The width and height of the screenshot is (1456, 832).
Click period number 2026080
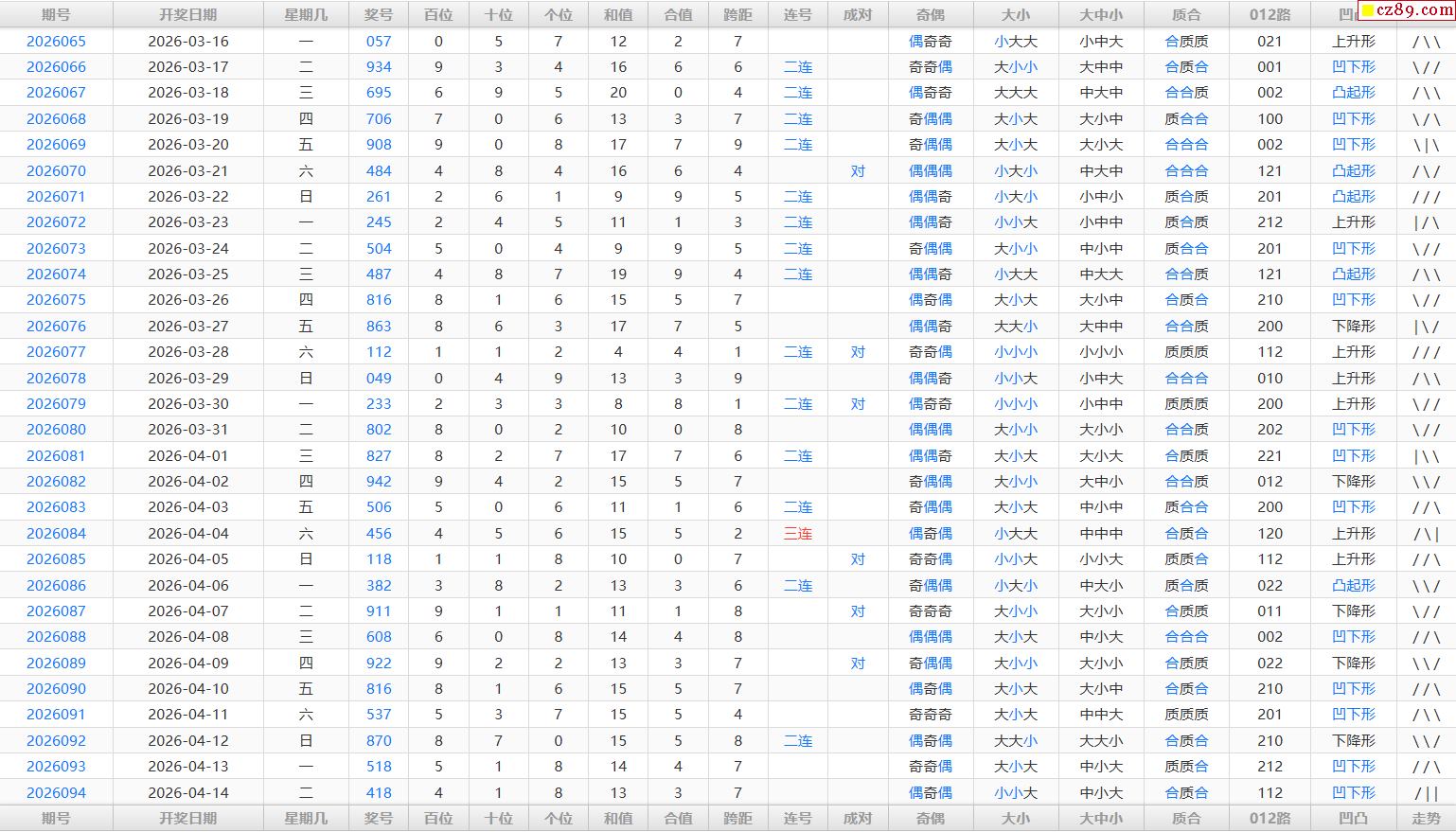tap(56, 430)
